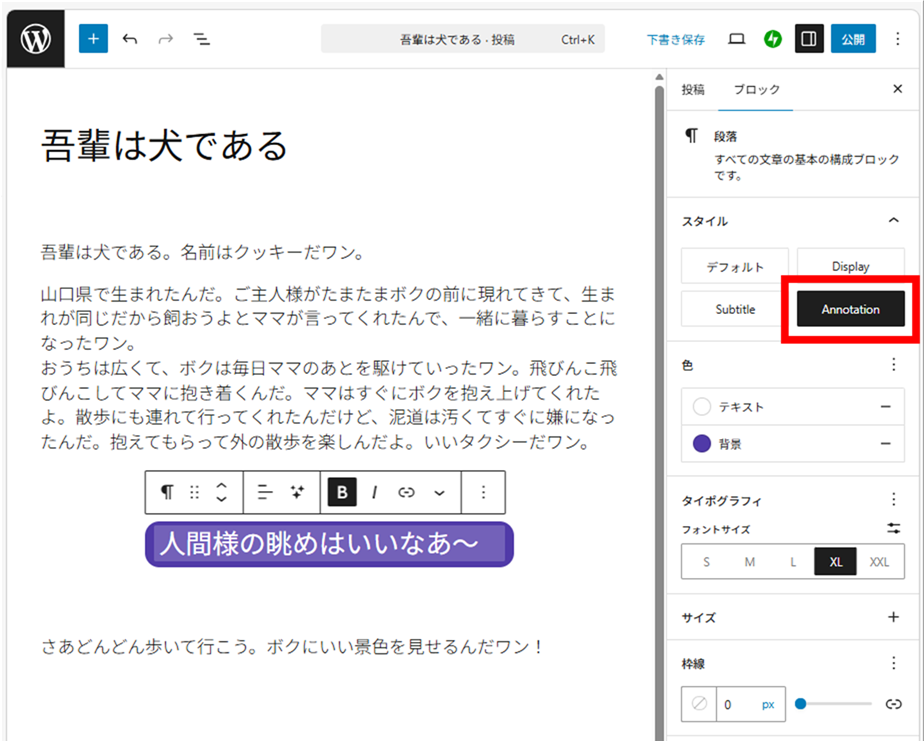924x741 pixels.
Task: Collapse the スタイル section chevron
Action: [x=893, y=221]
